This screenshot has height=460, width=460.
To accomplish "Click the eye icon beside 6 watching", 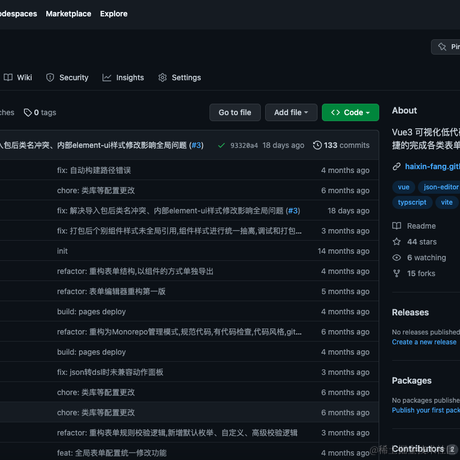I will 397,258.
